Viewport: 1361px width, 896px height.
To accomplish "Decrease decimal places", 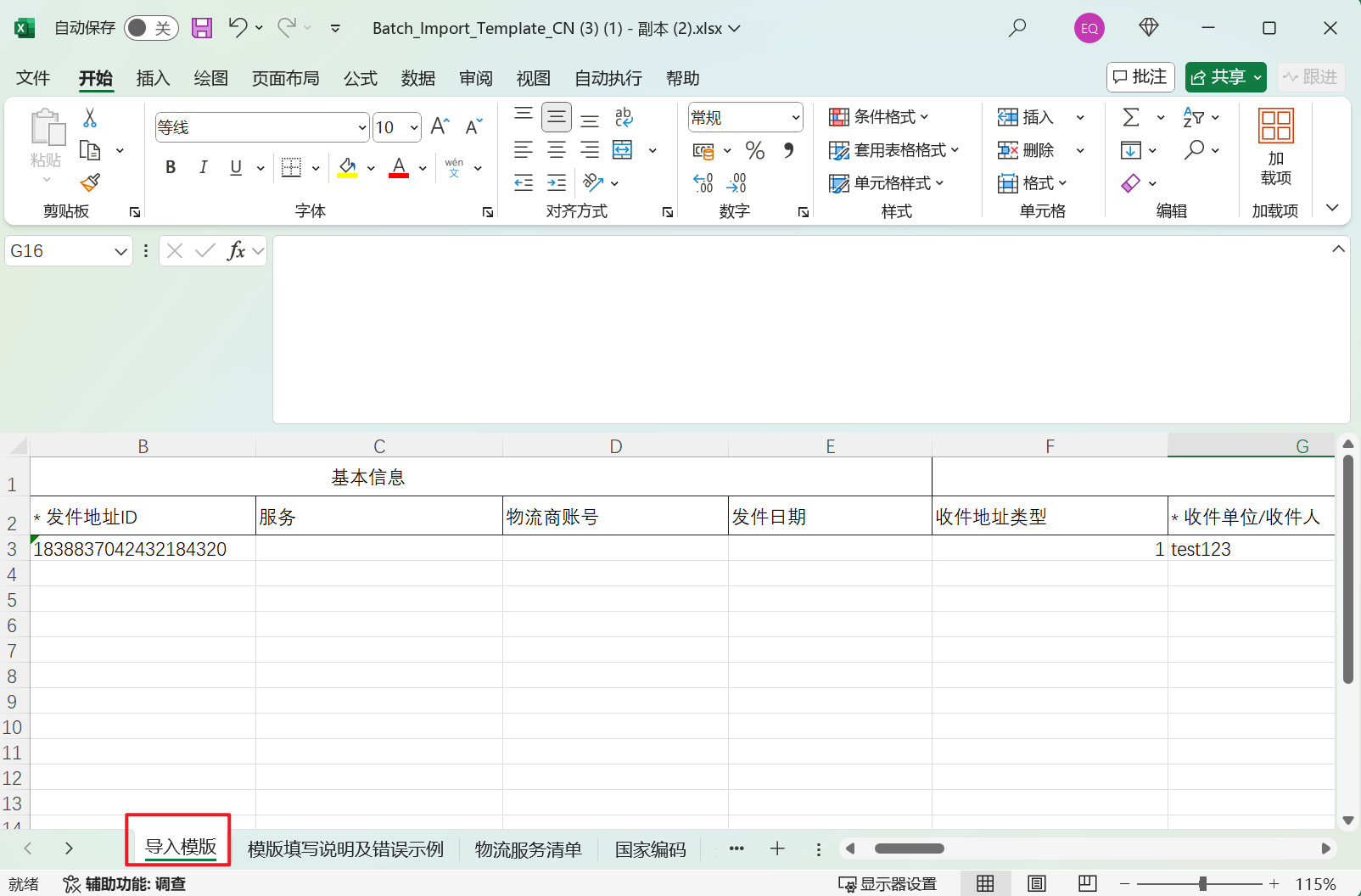I will pyautogui.click(x=737, y=182).
